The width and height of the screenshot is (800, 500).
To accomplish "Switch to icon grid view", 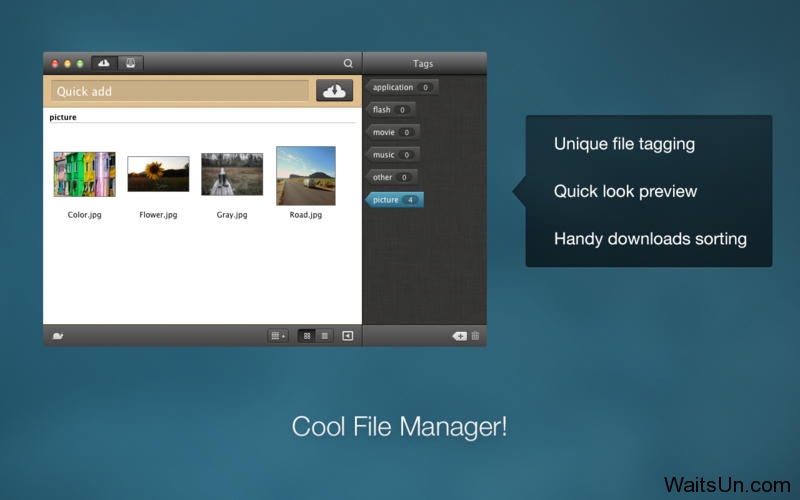I will (307, 336).
